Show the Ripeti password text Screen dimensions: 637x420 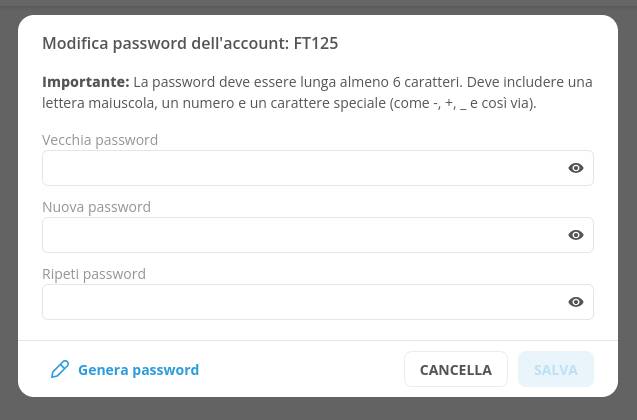coord(576,302)
